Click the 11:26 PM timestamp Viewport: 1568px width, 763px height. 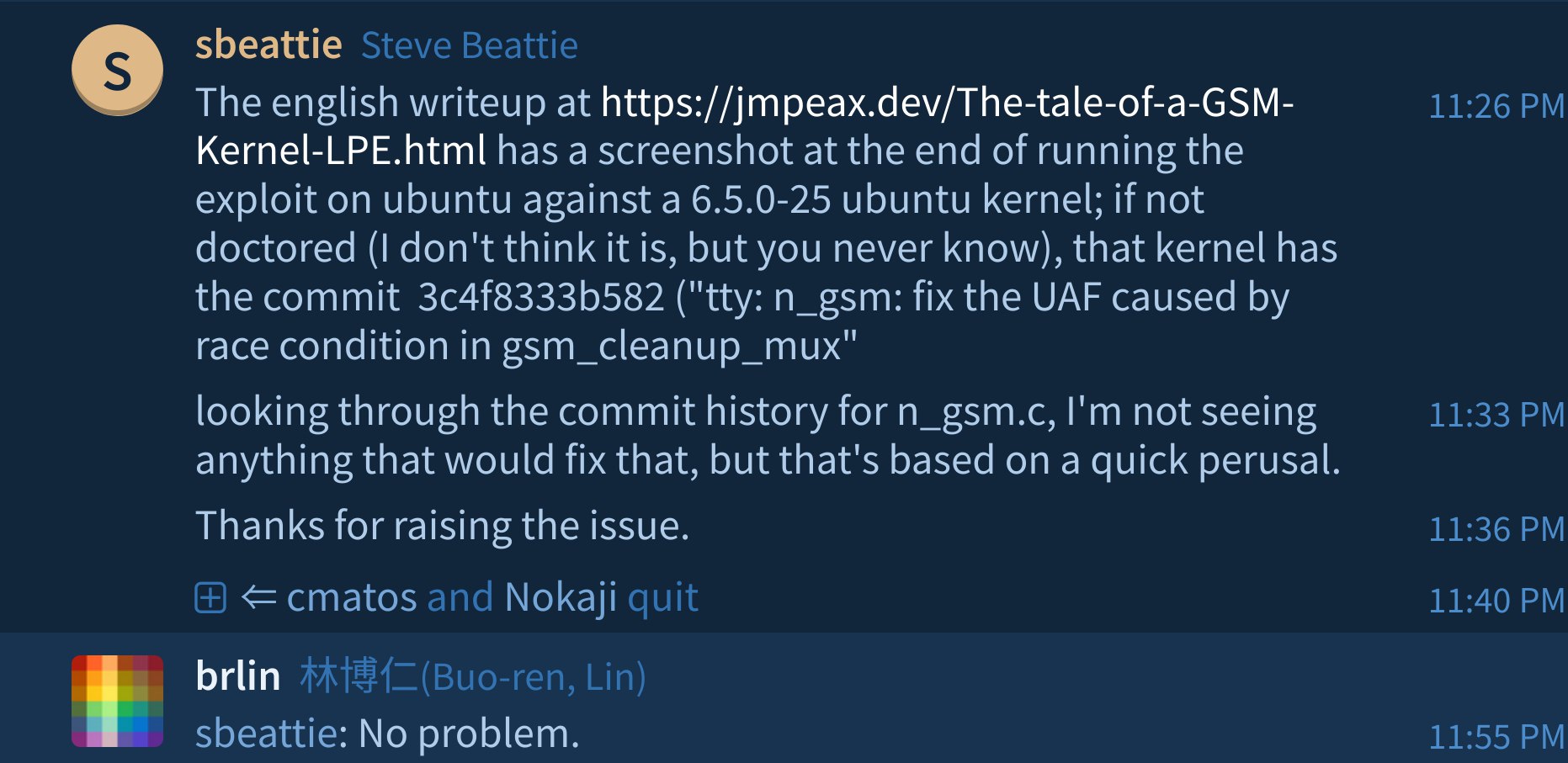(x=1496, y=106)
